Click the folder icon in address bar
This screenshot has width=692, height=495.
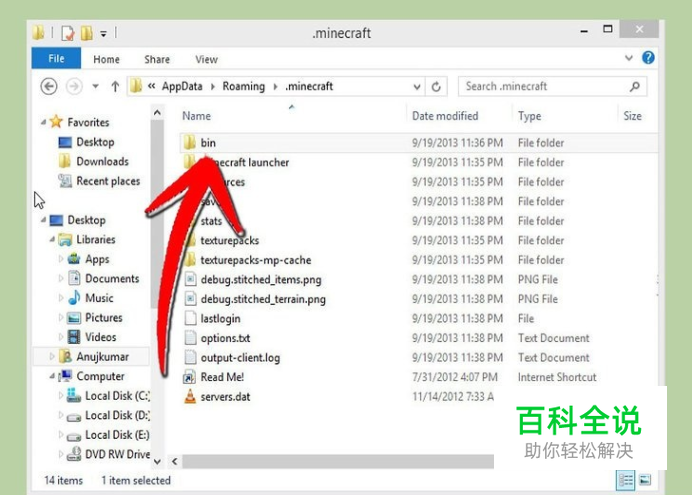(x=136, y=86)
